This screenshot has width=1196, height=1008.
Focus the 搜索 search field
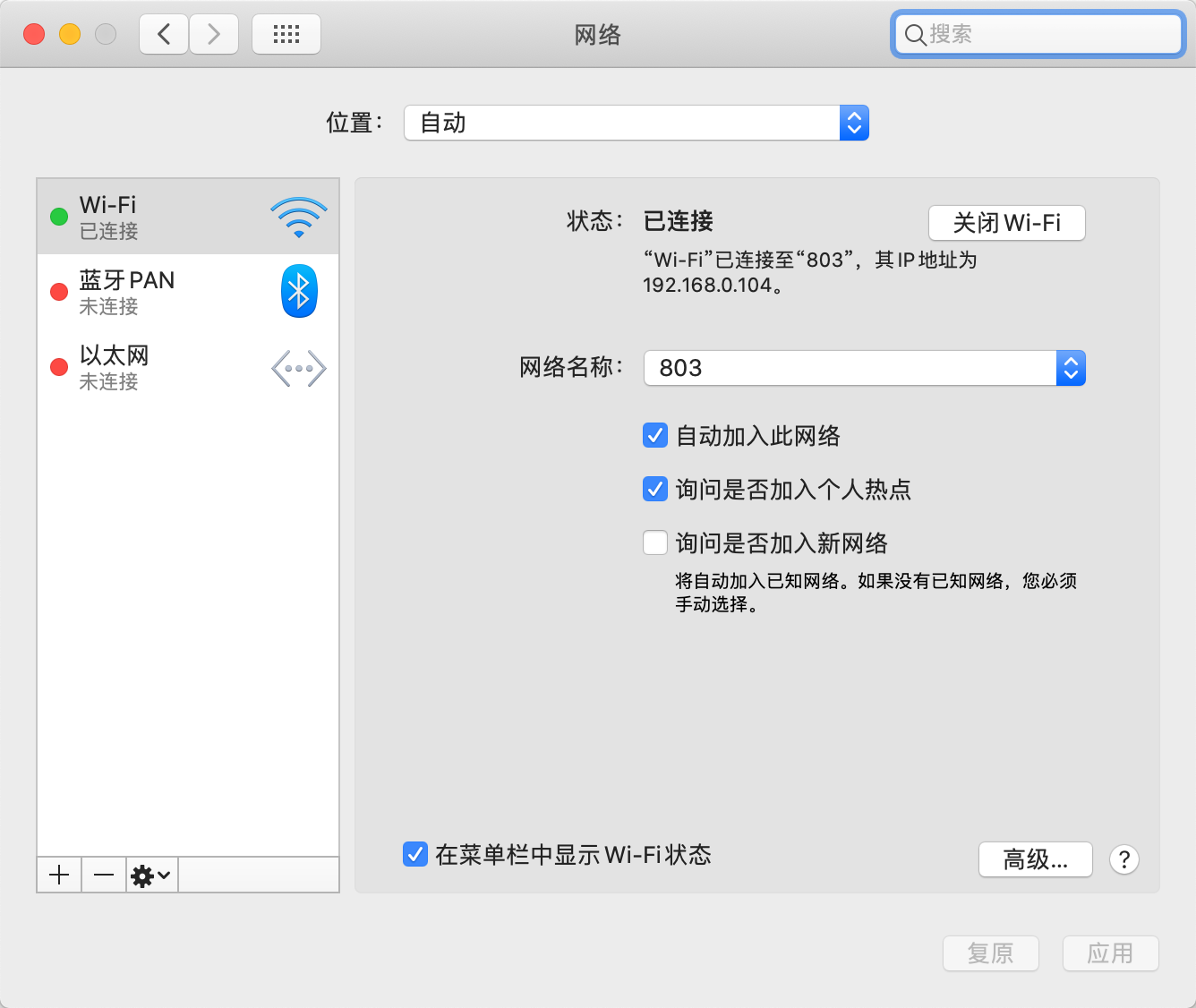point(1038,35)
